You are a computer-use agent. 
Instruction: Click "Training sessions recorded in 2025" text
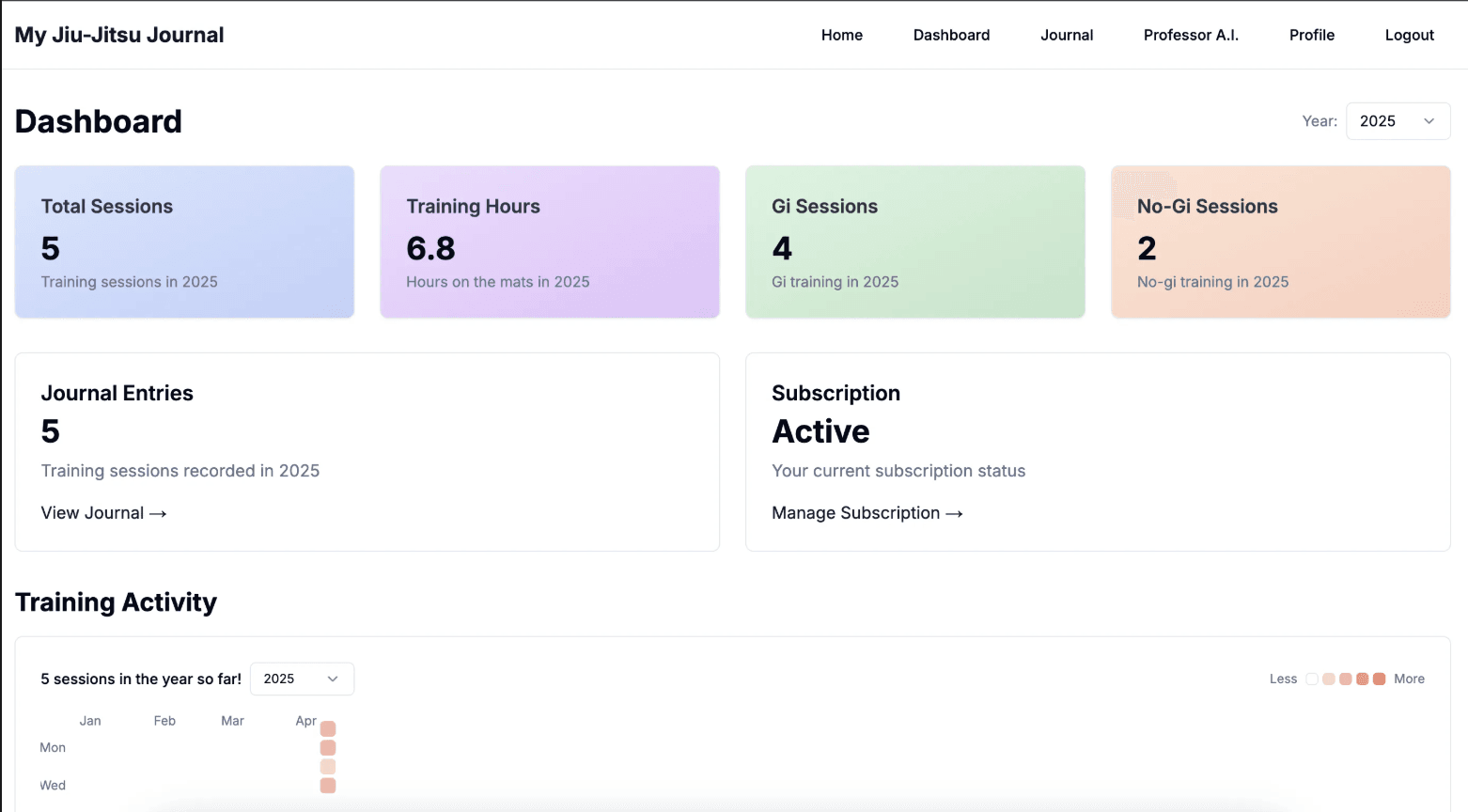point(180,471)
